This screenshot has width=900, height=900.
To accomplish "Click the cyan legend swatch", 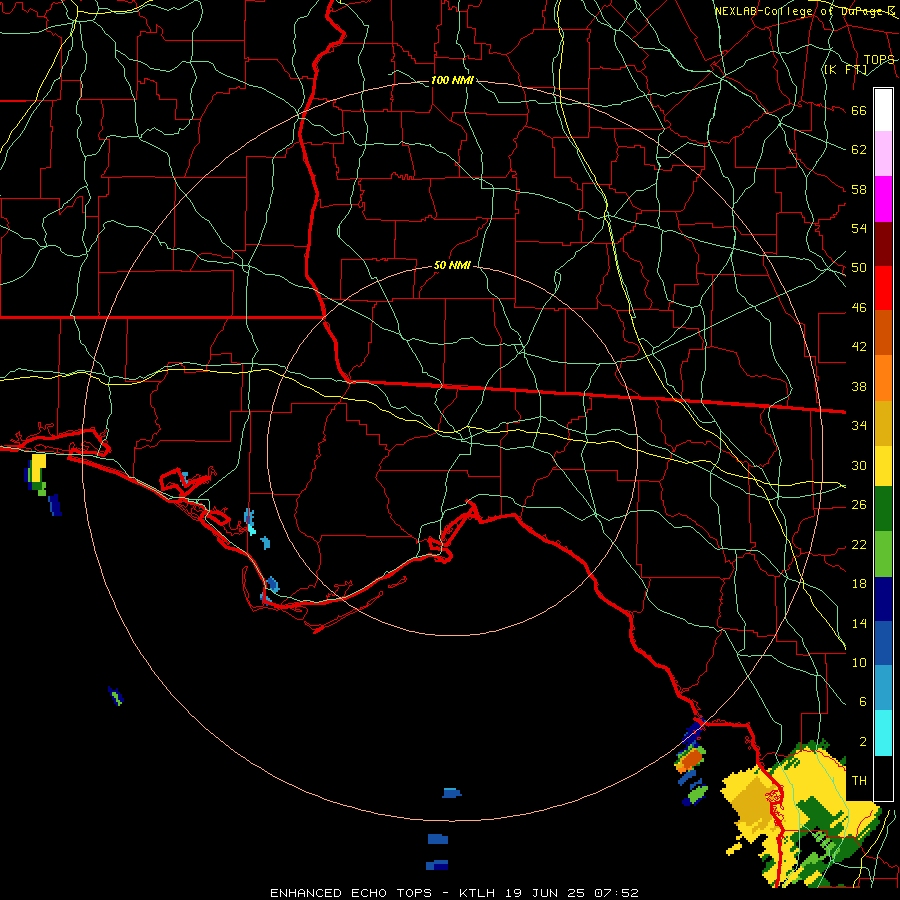I will (883, 733).
